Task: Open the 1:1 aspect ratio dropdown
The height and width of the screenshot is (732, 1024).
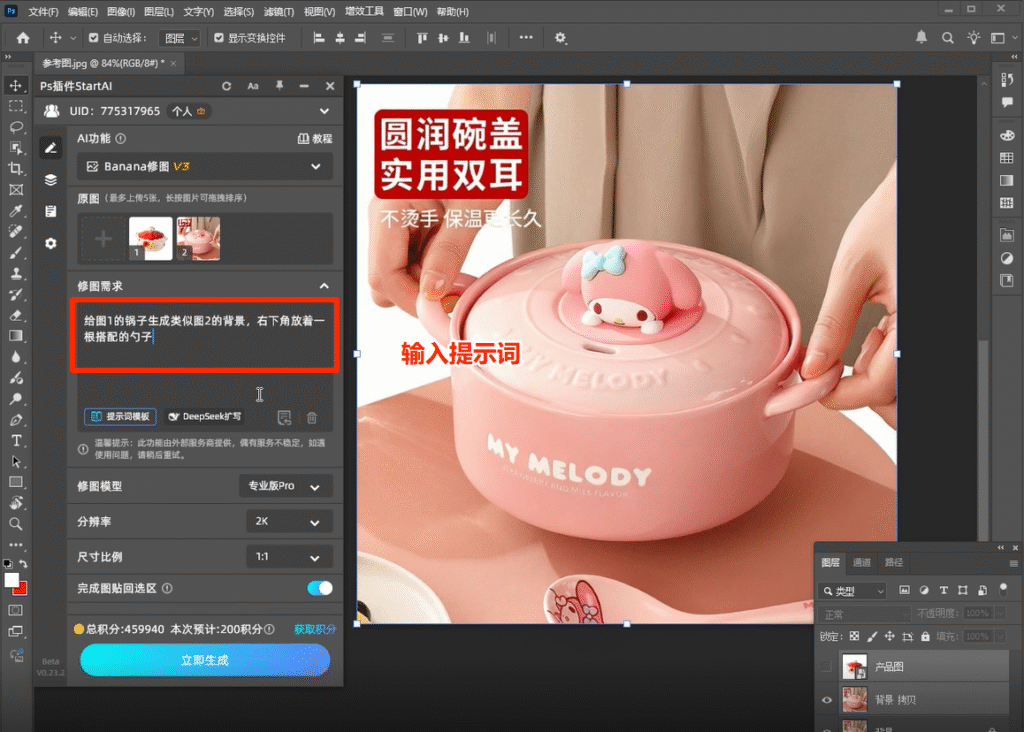Action: [289, 557]
